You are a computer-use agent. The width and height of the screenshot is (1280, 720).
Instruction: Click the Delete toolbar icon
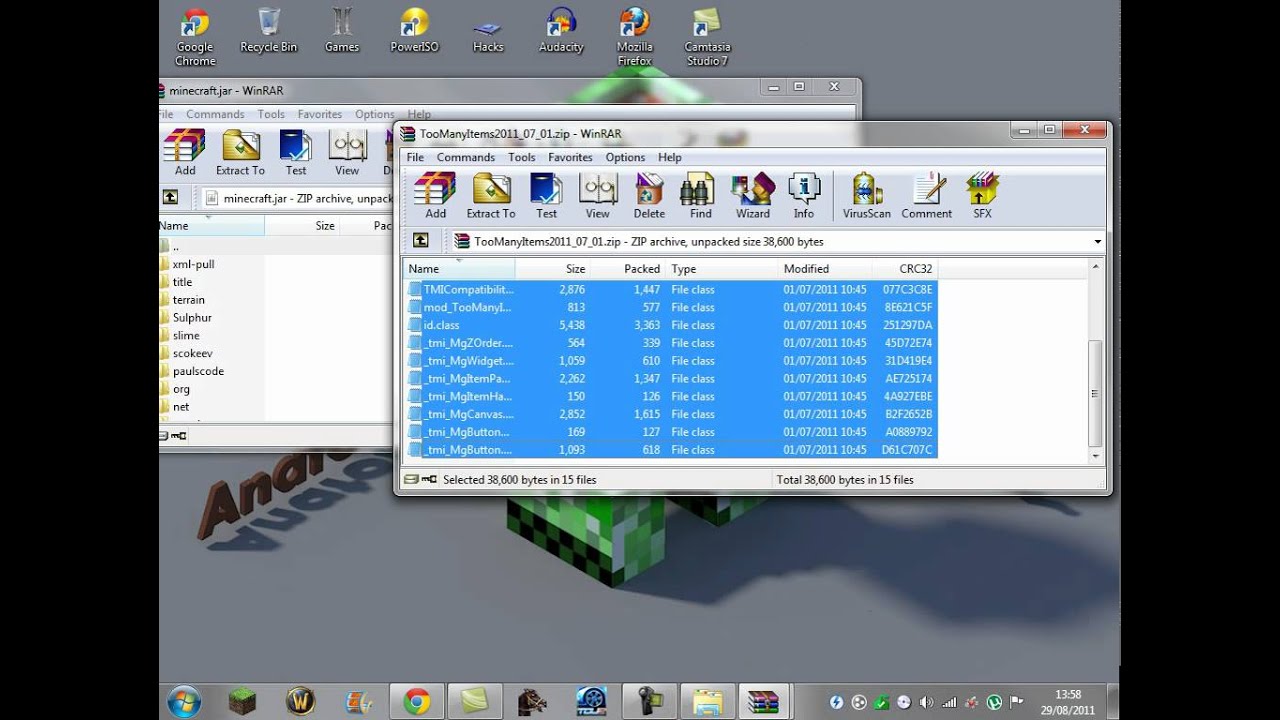click(649, 195)
